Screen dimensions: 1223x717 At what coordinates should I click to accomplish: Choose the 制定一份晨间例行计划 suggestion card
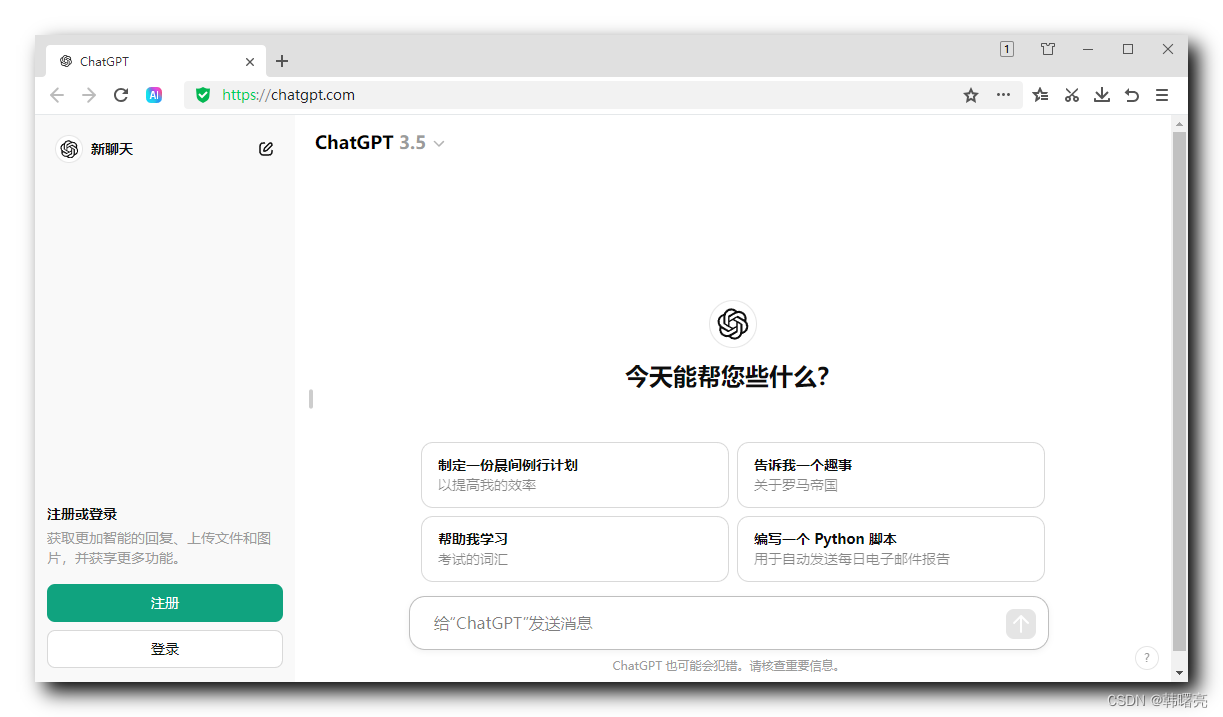click(575, 475)
